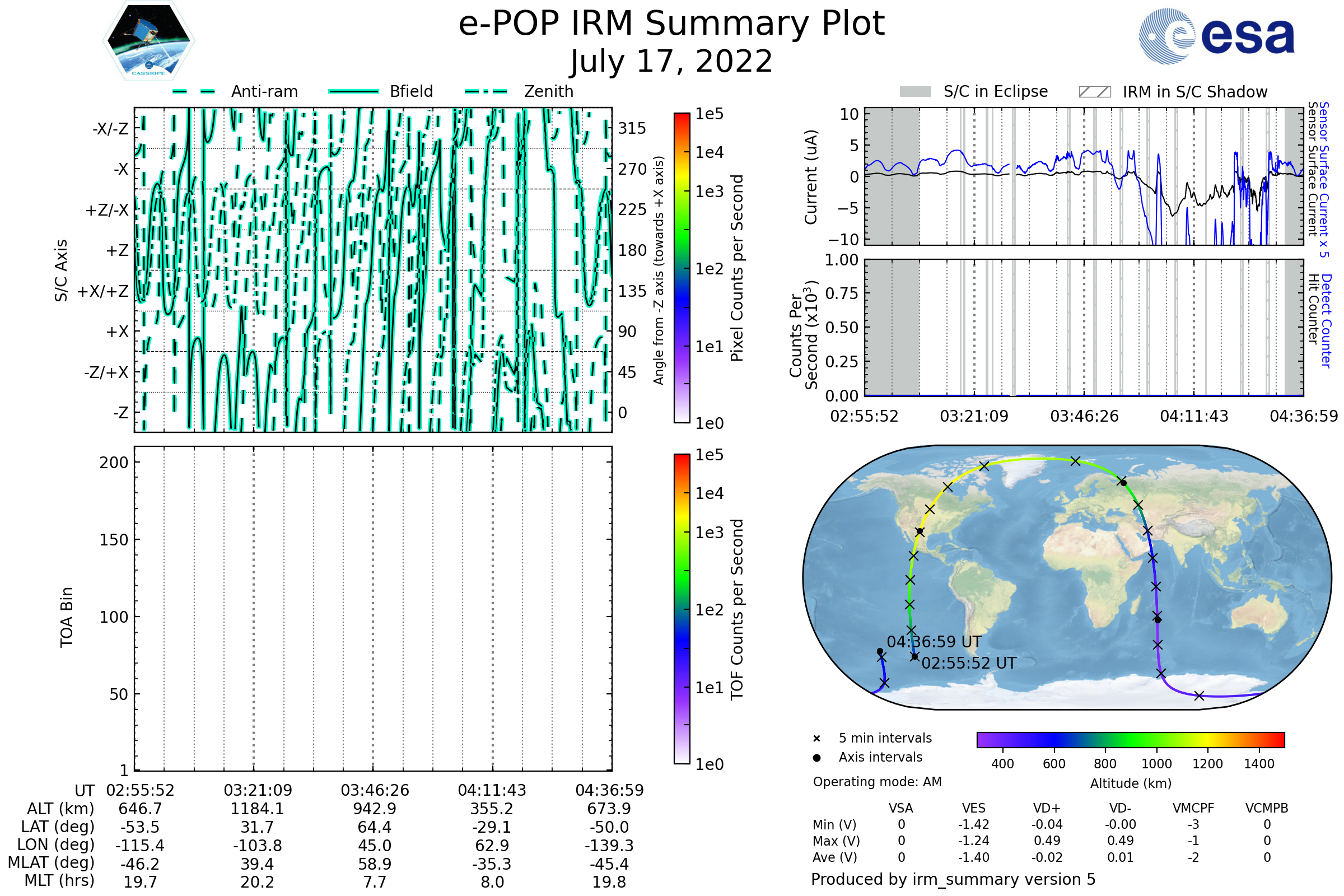This screenshot has width=1344, height=896.
Task: Click the 04:11:43 UT label under TOA plot
Action: (x=492, y=790)
